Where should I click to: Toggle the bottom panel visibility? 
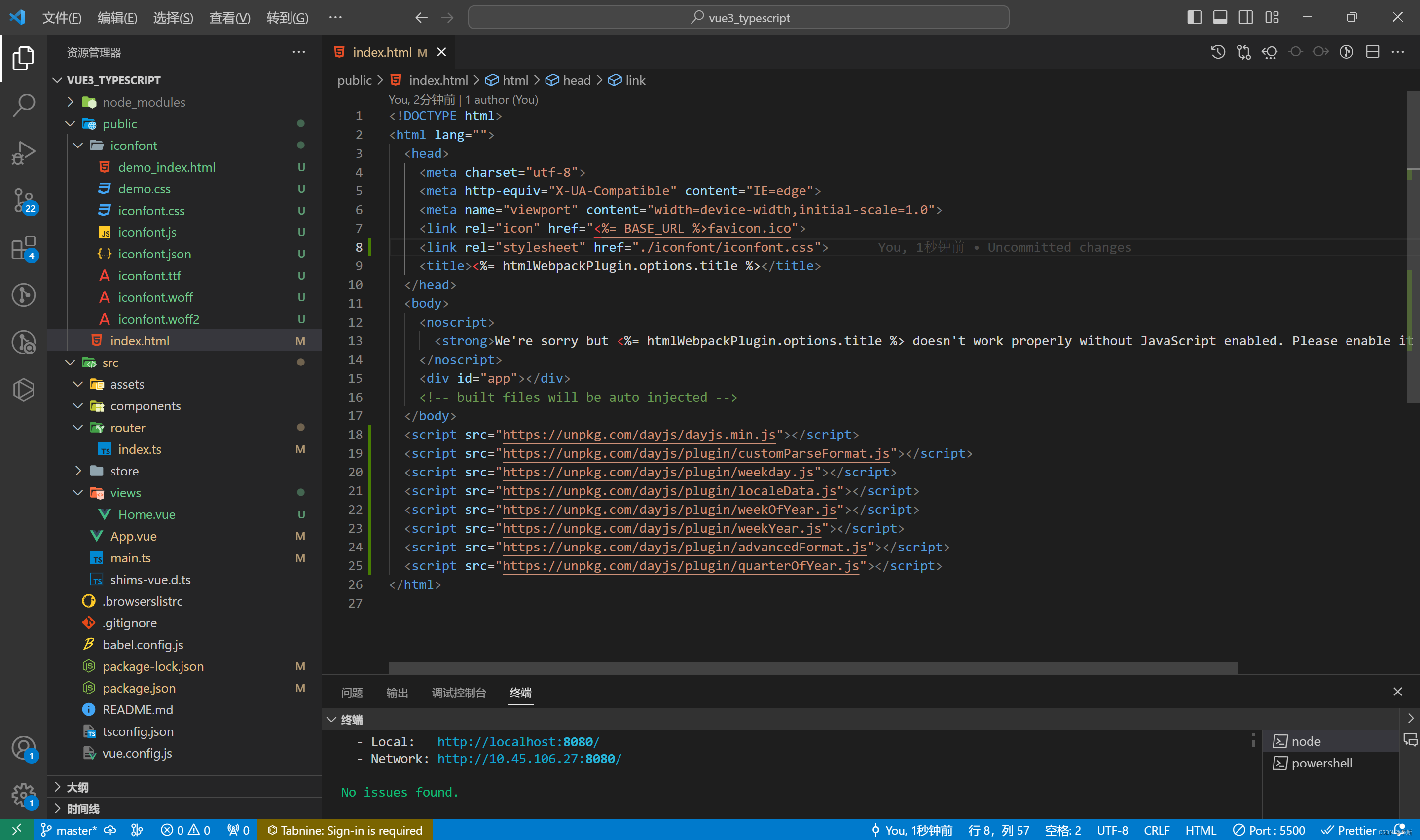coord(1220,18)
